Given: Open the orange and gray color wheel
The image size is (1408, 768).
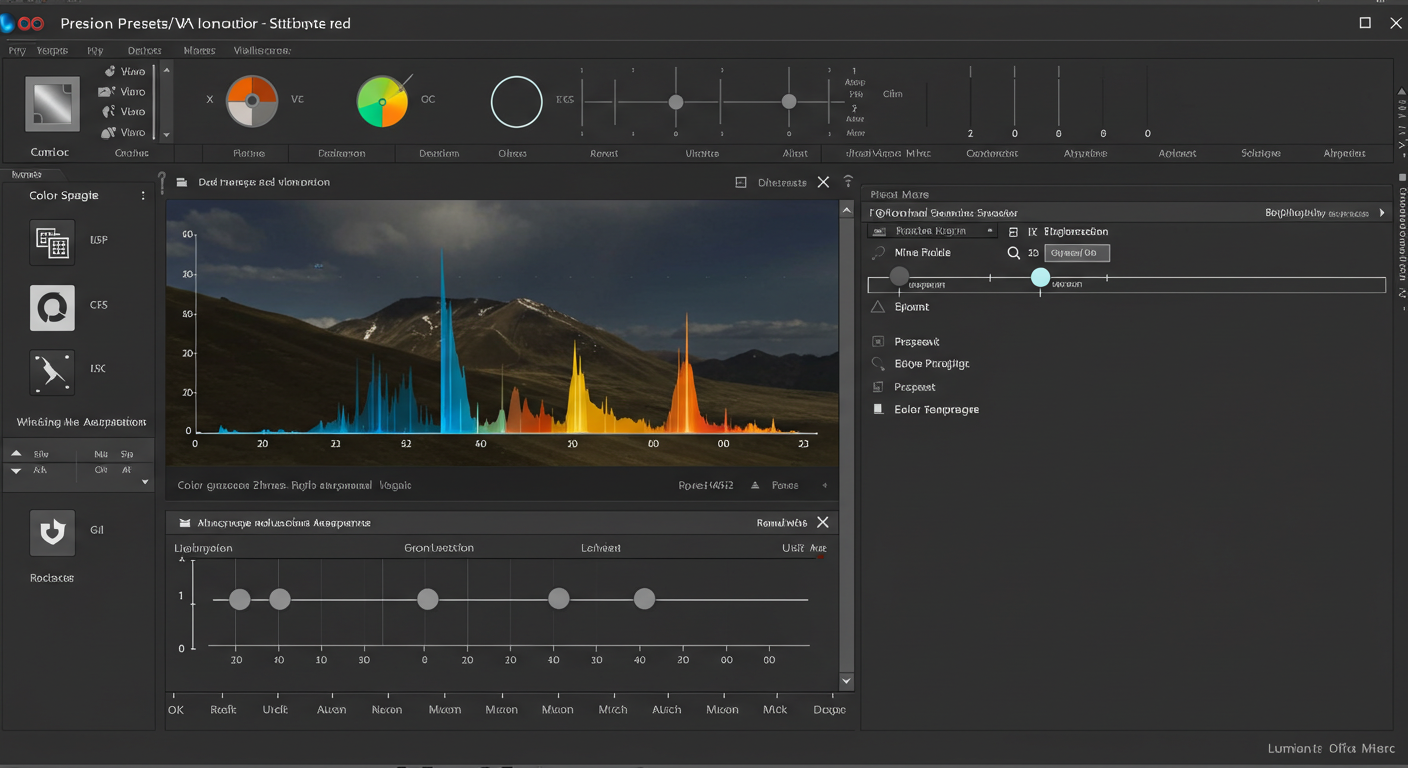Looking at the screenshot, I should point(251,101).
